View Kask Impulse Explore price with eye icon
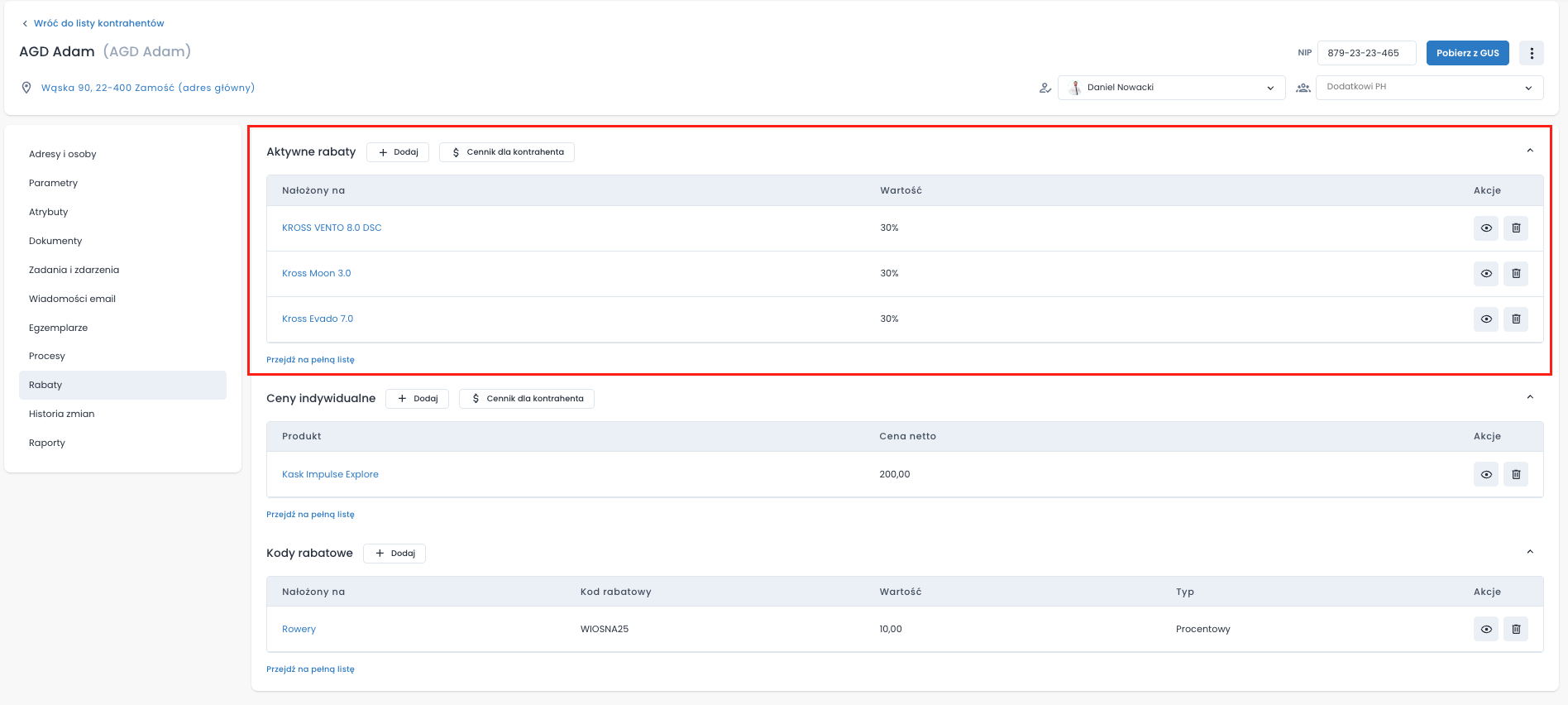This screenshot has height=705, width=1568. coord(1485,475)
